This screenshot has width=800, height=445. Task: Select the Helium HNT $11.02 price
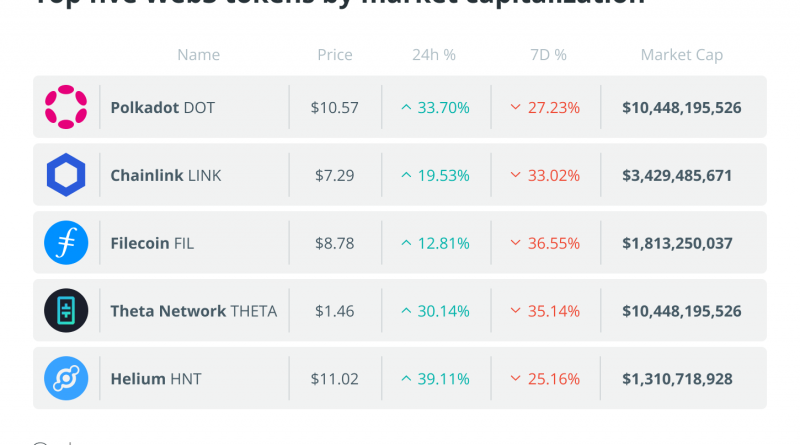point(334,379)
